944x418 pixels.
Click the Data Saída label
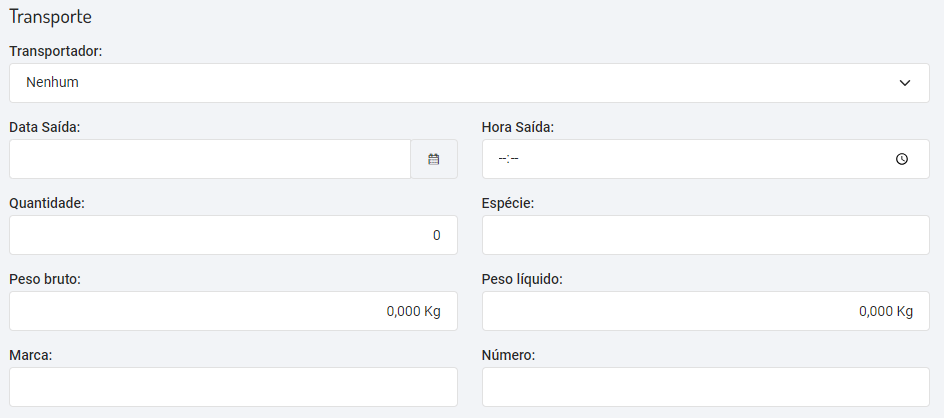45,127
